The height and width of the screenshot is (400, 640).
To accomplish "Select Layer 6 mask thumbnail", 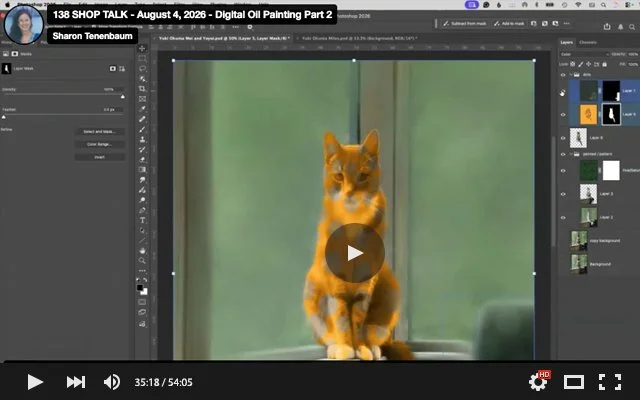I will pos(611,114).
